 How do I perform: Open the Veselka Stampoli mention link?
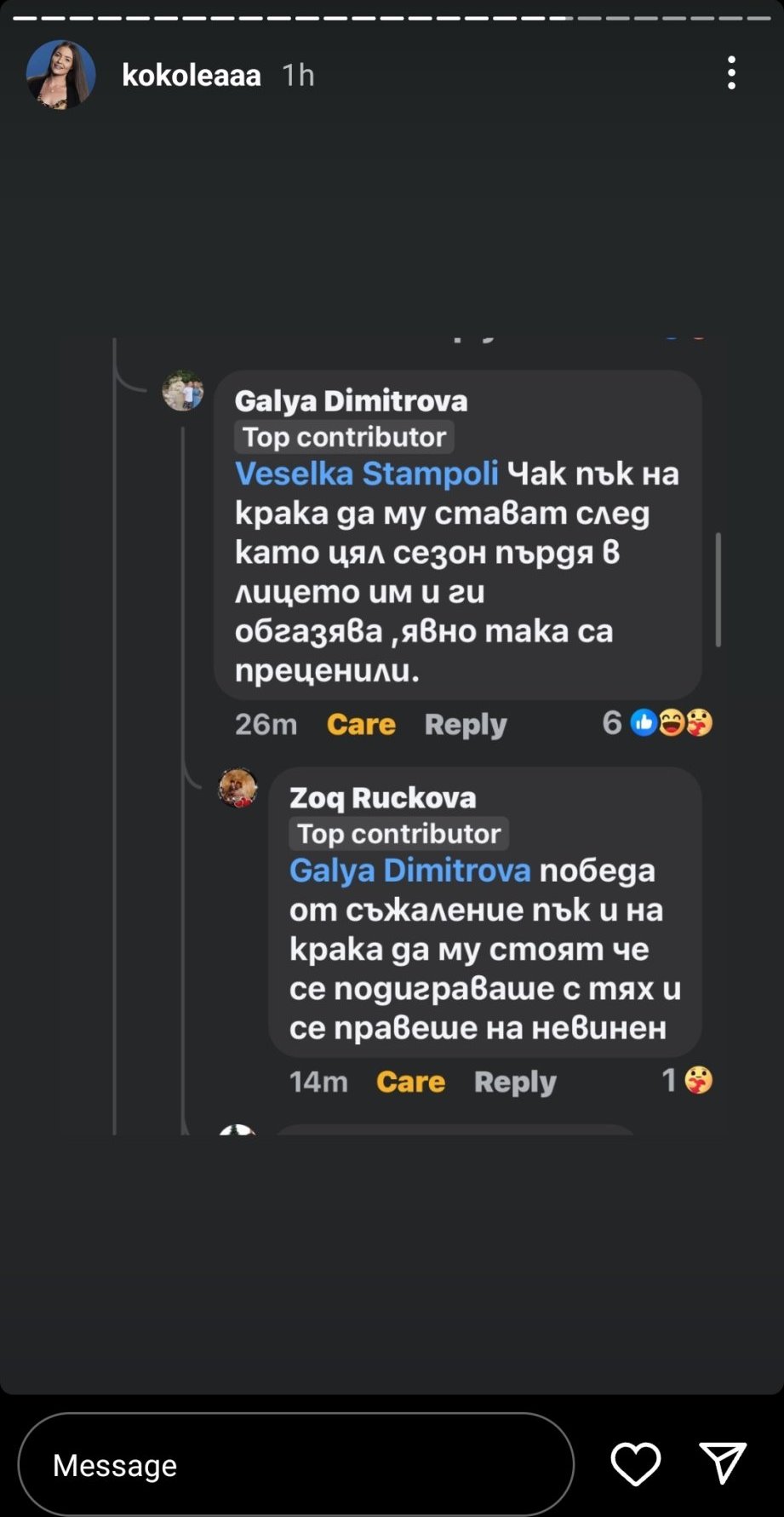[x=366, y=474]
